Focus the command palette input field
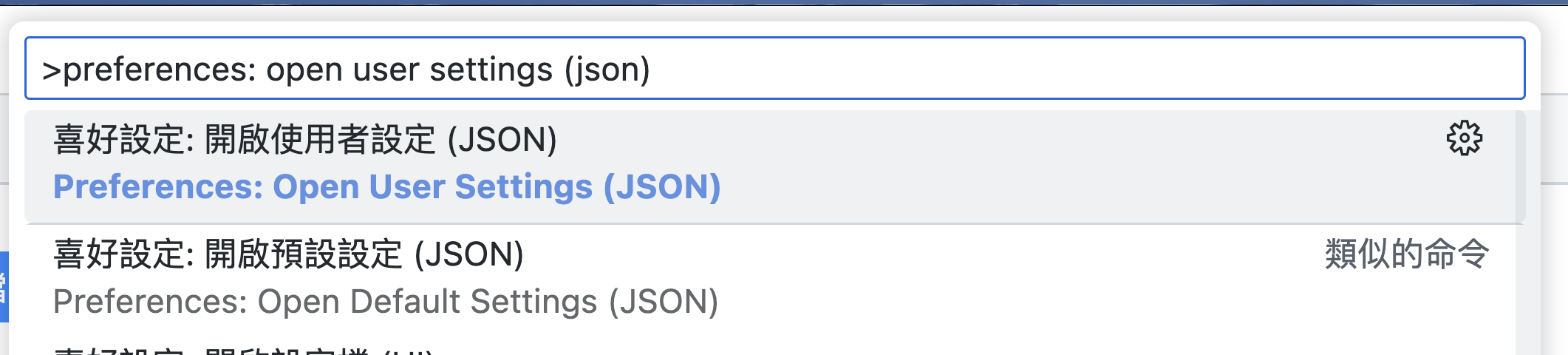 coord(1034,68)
